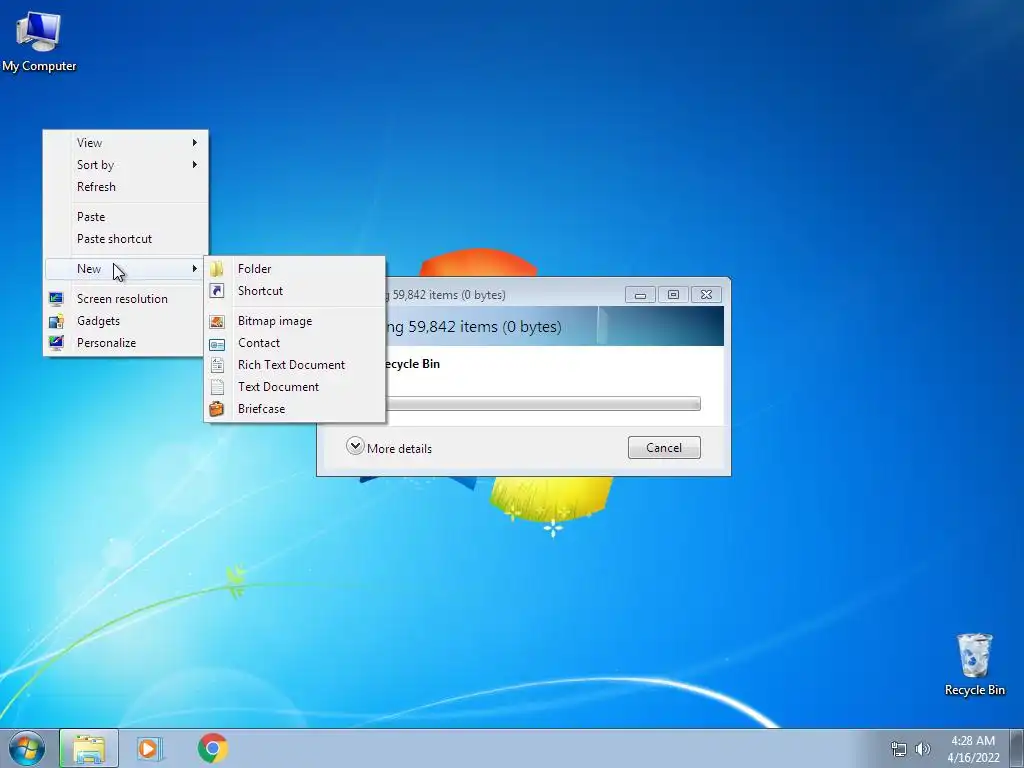Screen dimensions: 1024x768
Task: Create a new Rich Text Document
Action: point(295,365)
